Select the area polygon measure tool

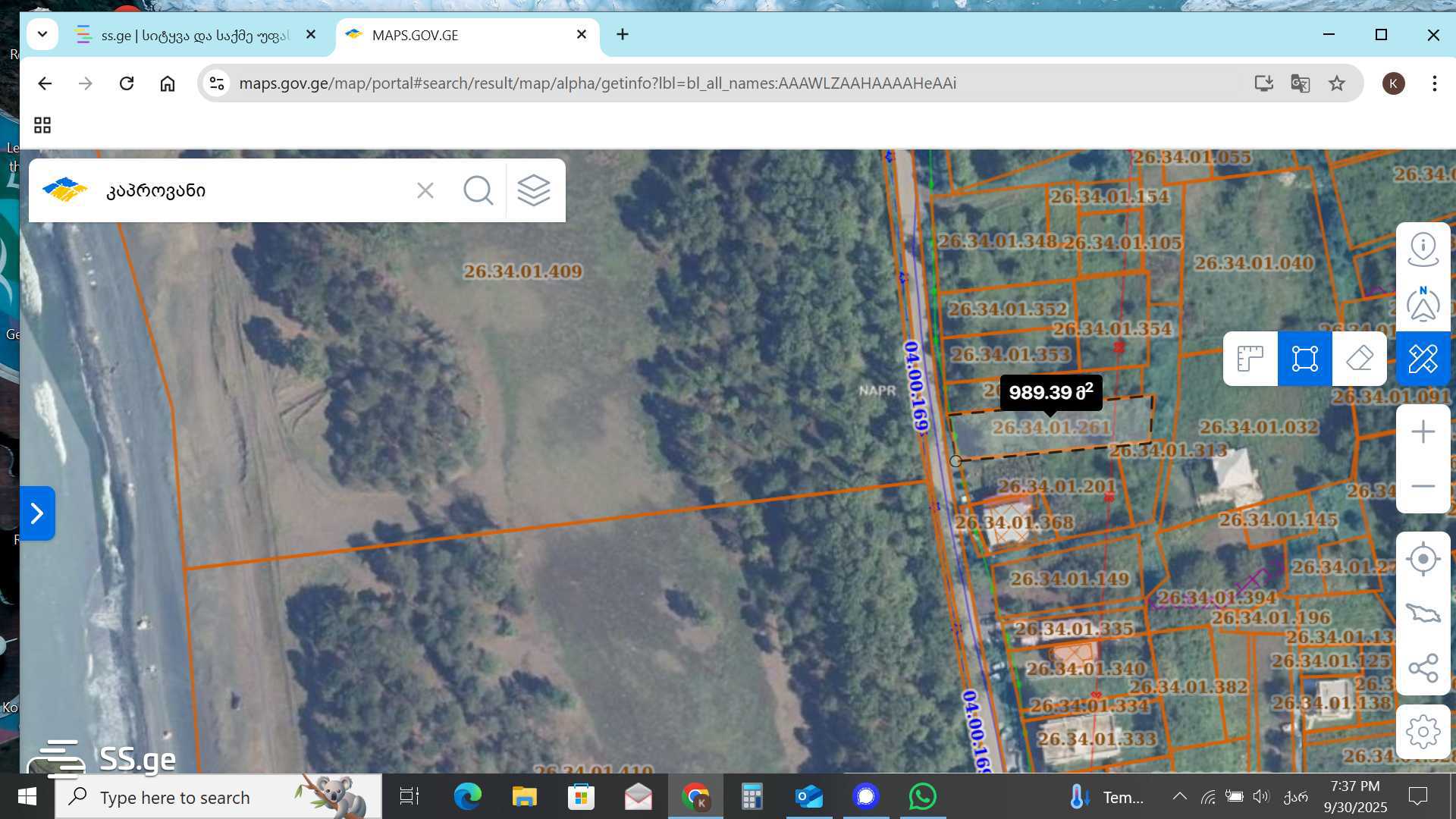coord(1305,359)
